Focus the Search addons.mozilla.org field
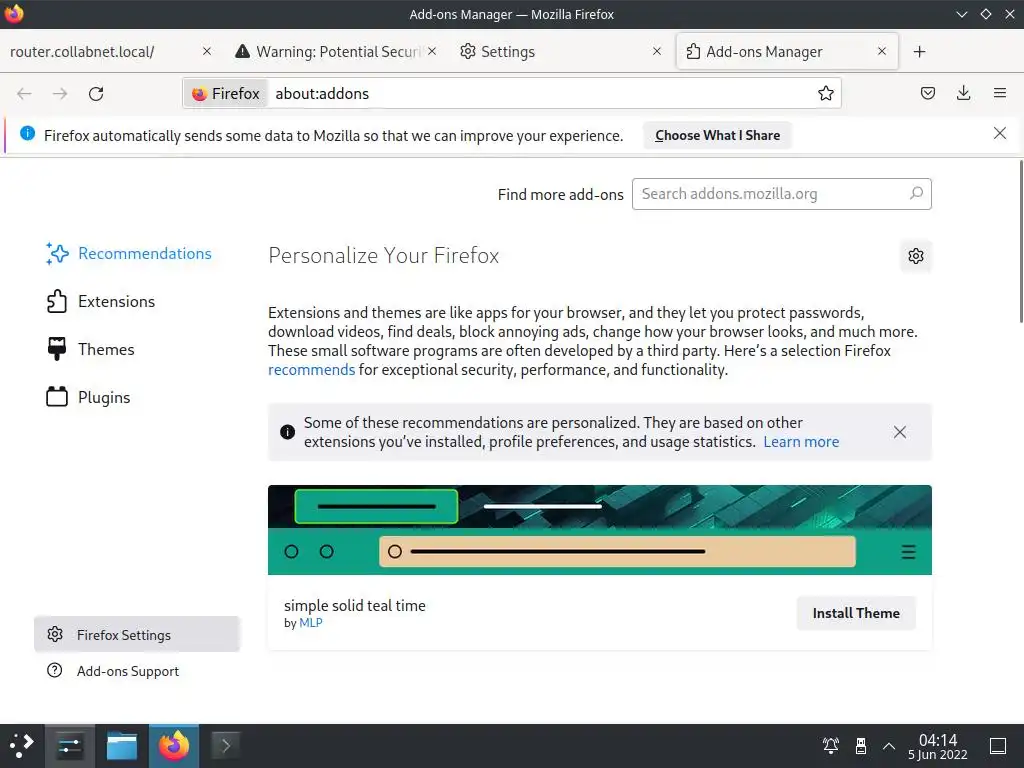 click(781, 194)
